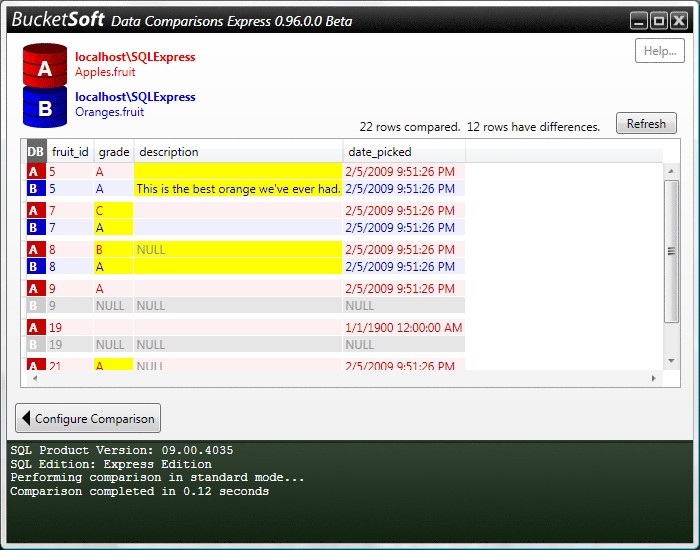Image resolution: width=700 pixels, height=550 pixels.
Task: Go back to Configure Comparison
Action: point(88,418)
